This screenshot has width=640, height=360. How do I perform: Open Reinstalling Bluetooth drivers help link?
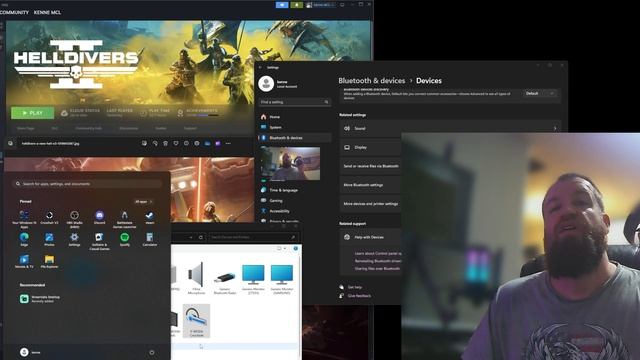pyautogui.click(x=378, y=261)
